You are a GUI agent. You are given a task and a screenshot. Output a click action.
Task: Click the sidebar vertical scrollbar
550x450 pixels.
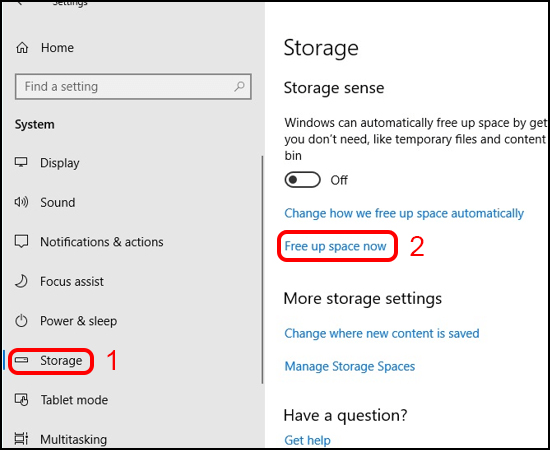click(262, 270)
